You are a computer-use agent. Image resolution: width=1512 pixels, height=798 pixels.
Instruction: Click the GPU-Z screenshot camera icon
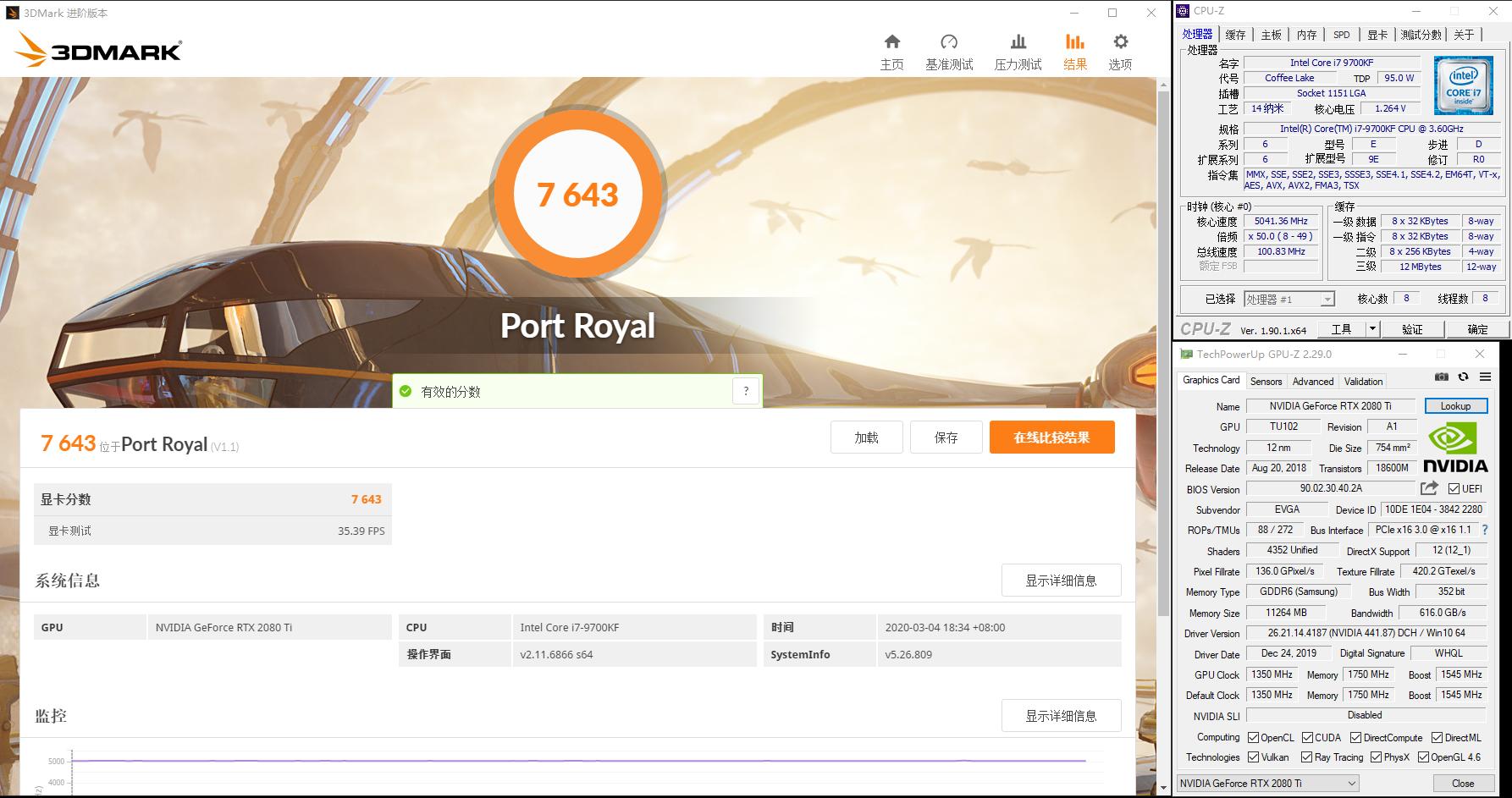click(x=1442, y=377)
